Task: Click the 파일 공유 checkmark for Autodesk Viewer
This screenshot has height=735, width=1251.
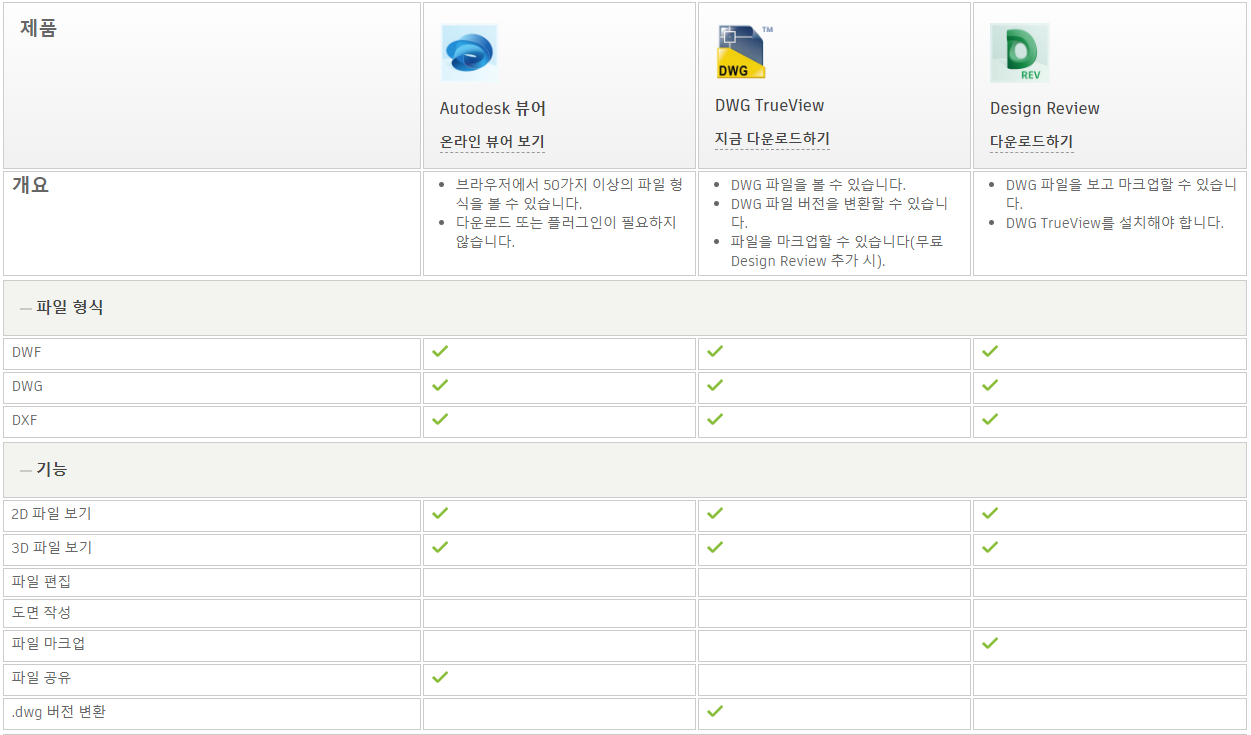Action: [439, 677]
